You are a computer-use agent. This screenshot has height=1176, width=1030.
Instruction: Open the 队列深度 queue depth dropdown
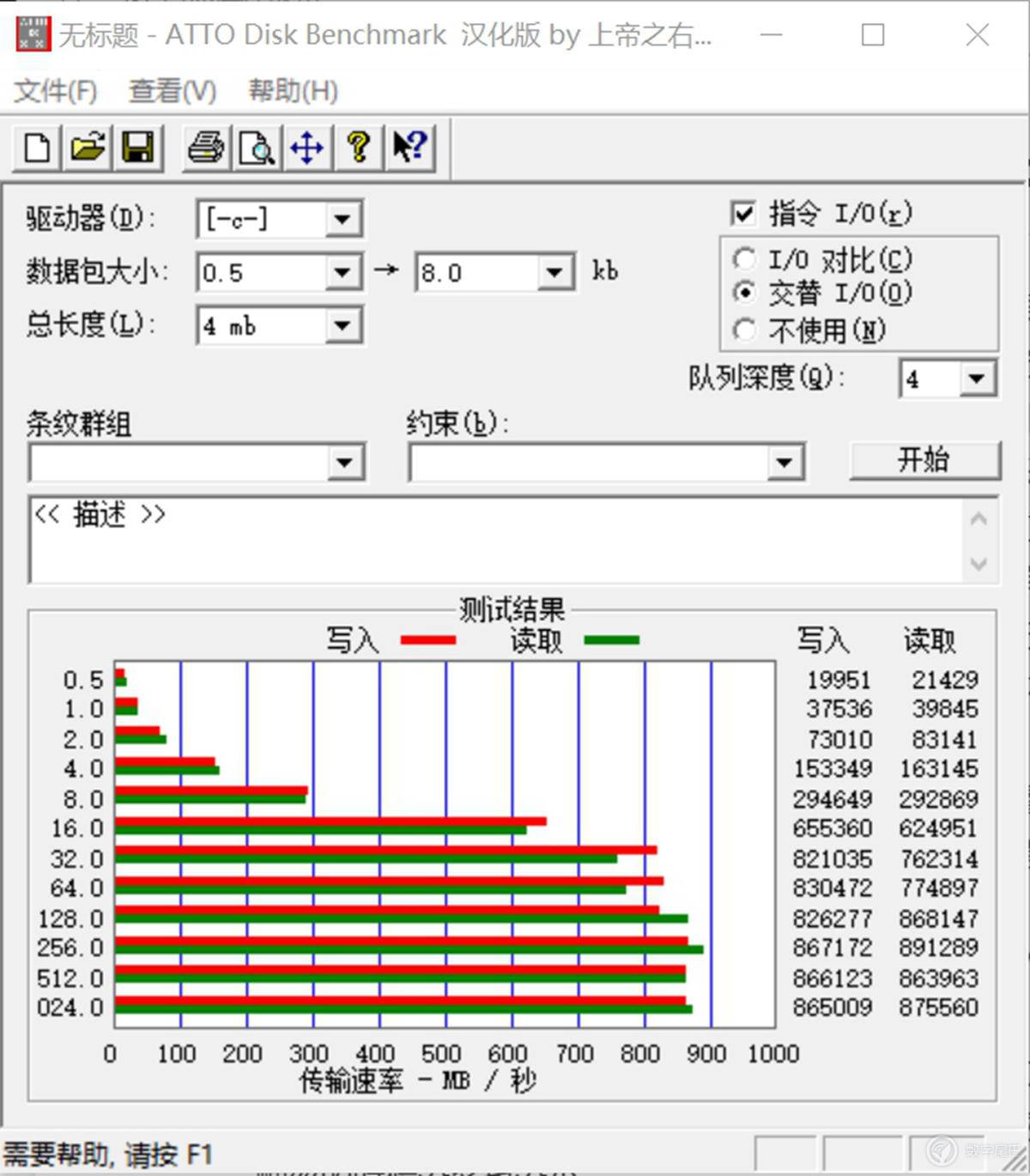[x=976, y=379]
